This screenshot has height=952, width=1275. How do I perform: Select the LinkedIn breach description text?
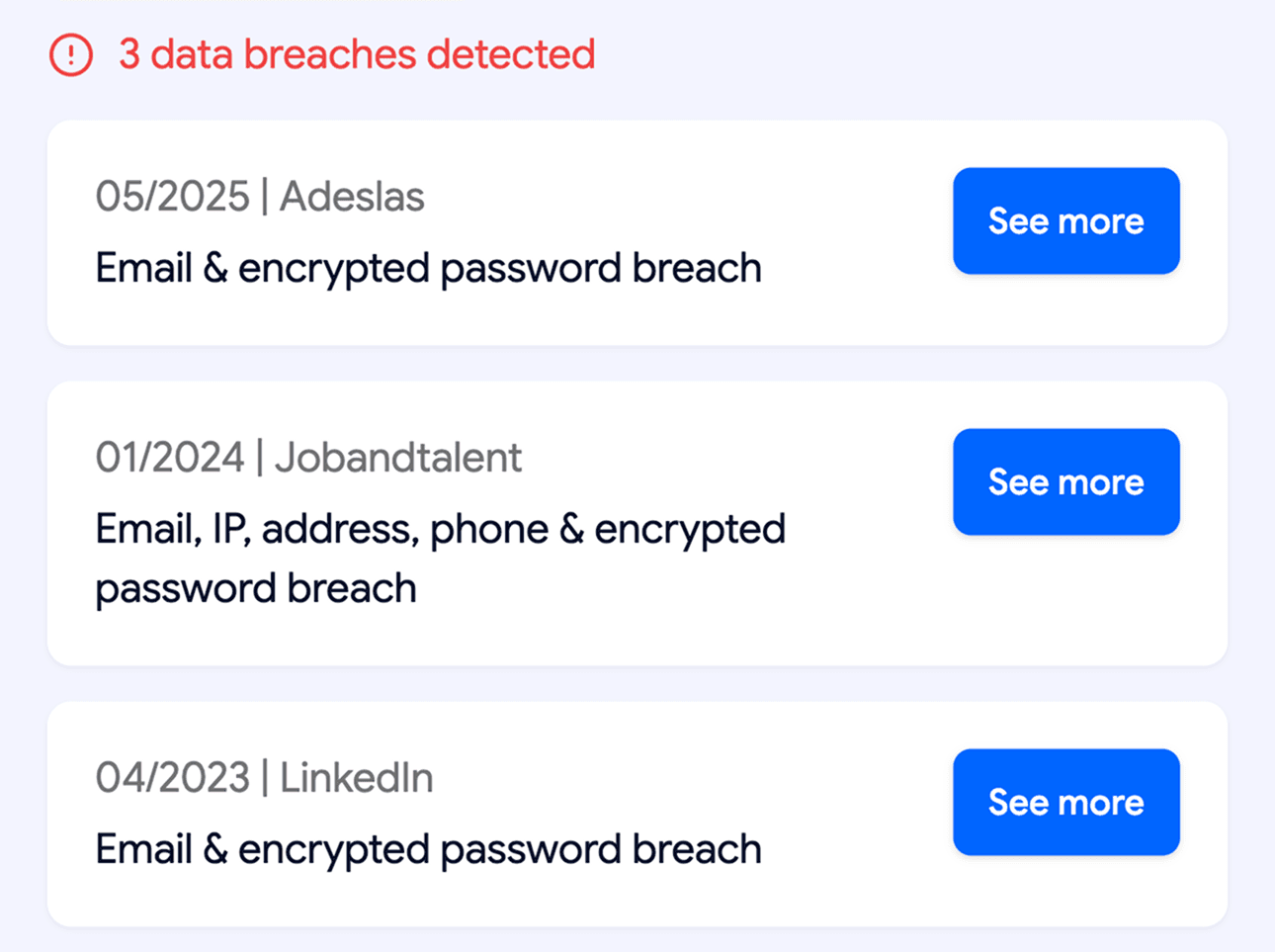(427, 848)
